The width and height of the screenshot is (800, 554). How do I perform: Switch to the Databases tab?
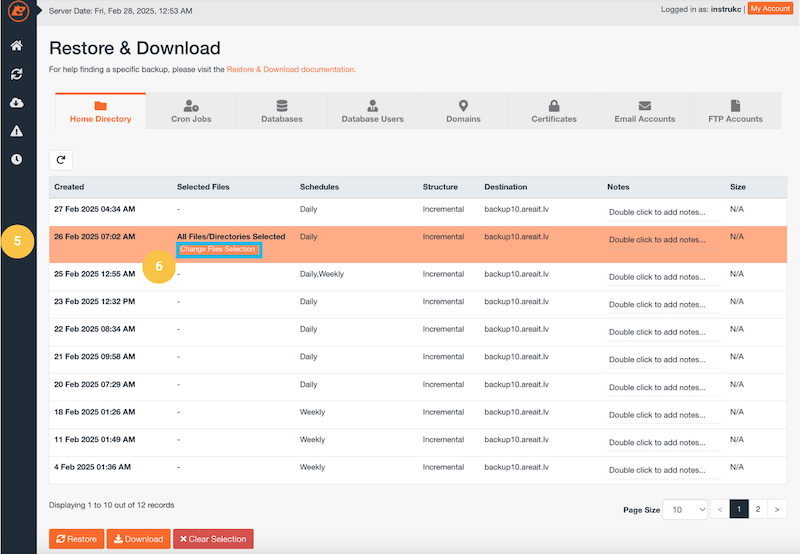click(281, 111)
